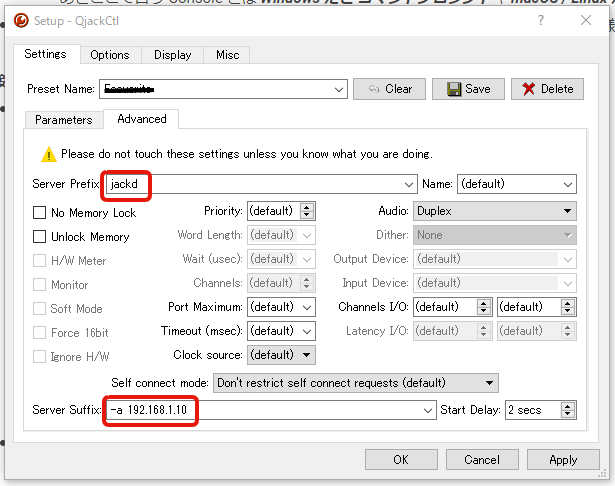Open the Dither None dropdown

pos(495,235)
